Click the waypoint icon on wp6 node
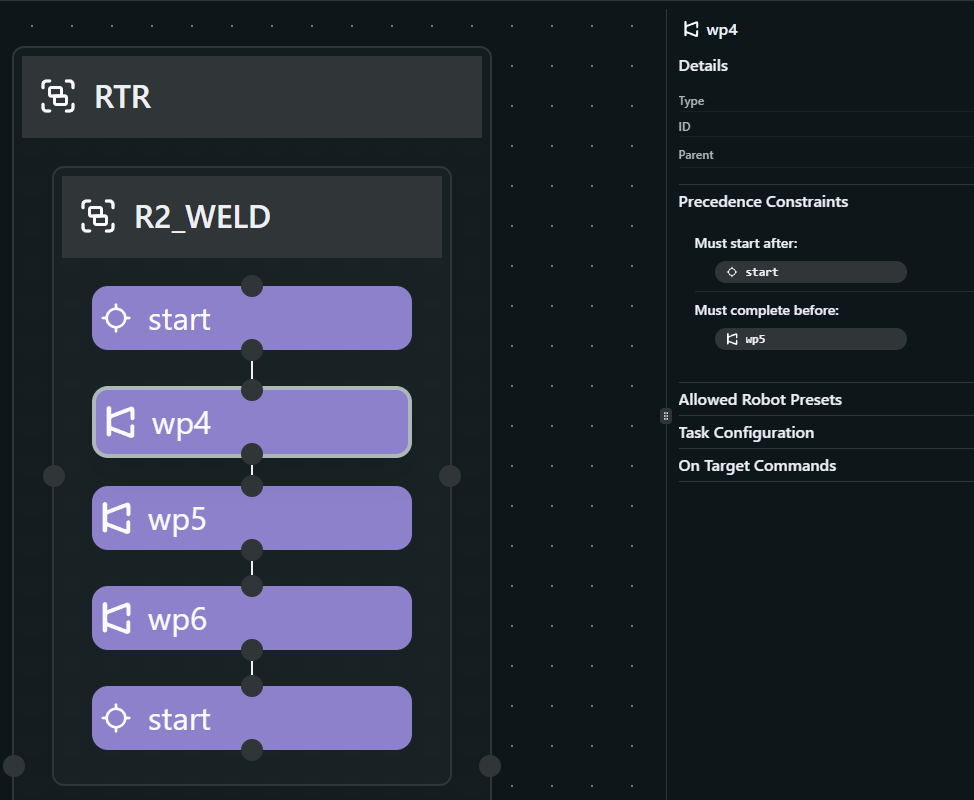The height and width of the screenshot is (800, 974). click(x=116, y=618)
